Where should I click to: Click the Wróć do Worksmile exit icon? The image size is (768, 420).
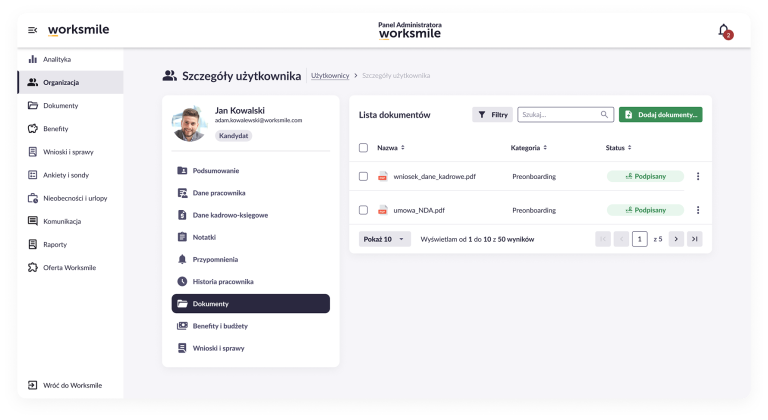tap(33, 385)
